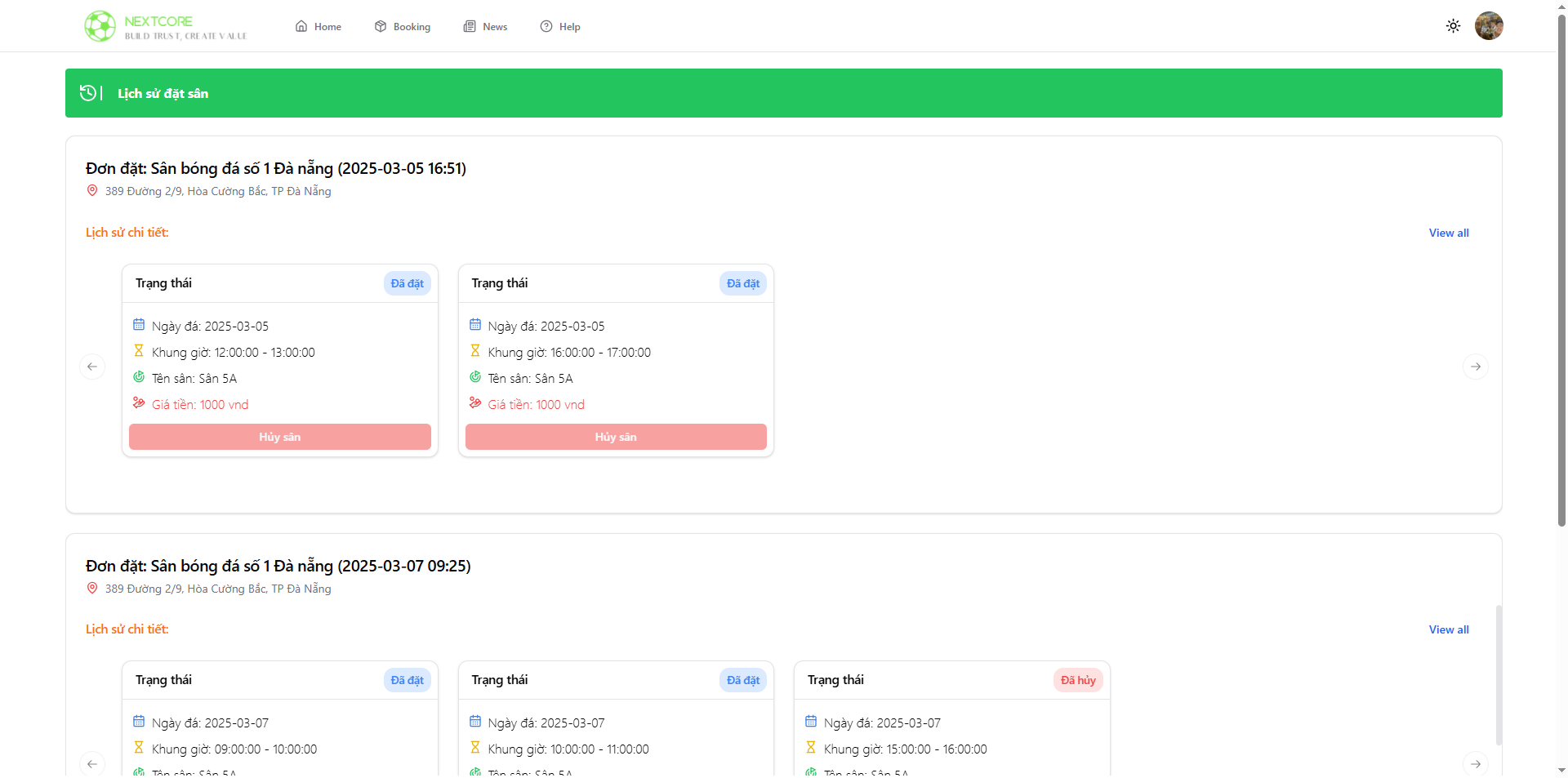
Task: Click View all for the 2025-03-07 order
Action: click(x=1448, y=629)
